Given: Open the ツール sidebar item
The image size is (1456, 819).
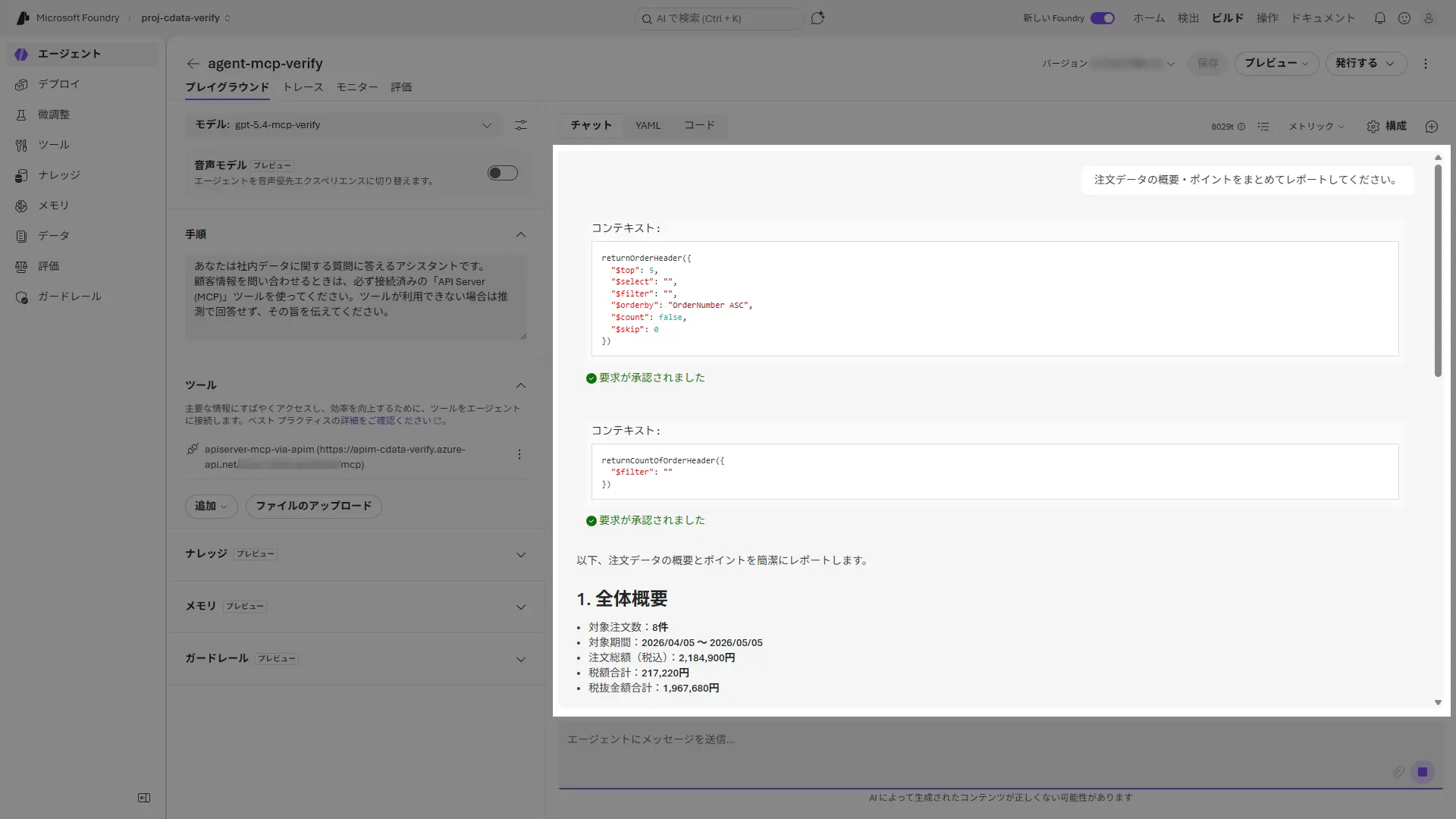Looking at the screenshot, I should 83,145.
